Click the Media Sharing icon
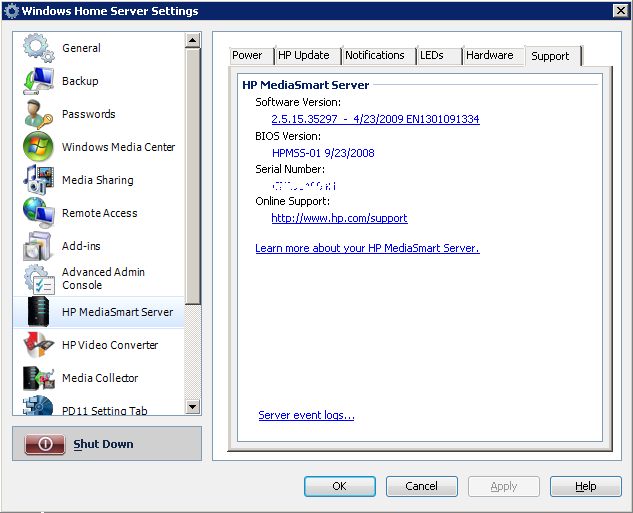 [x=38, y=180]
